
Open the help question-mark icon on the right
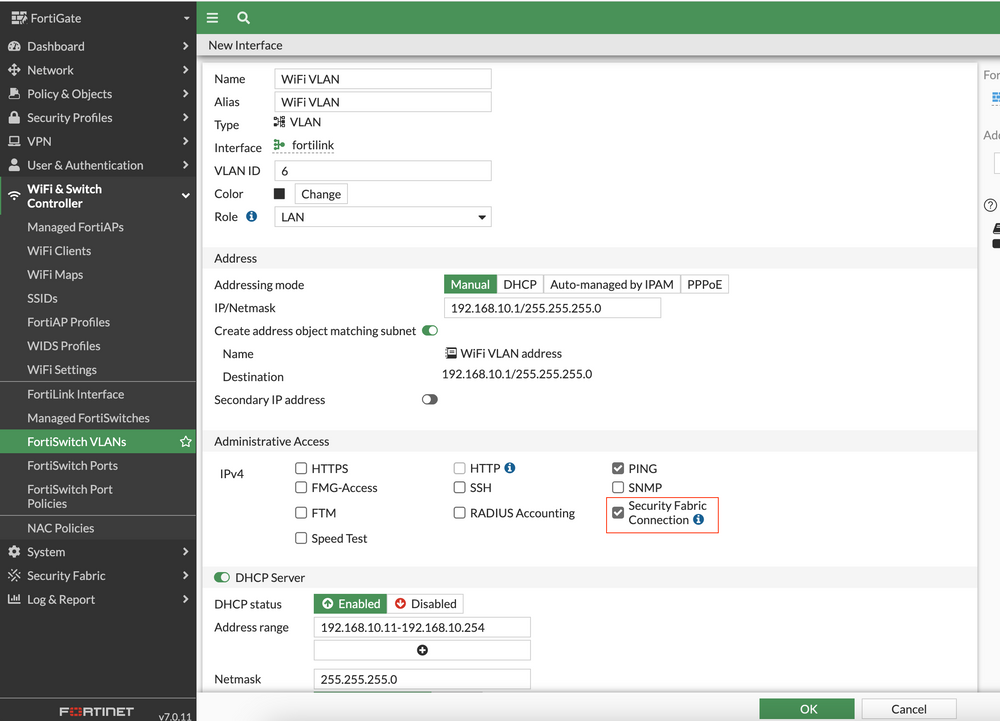[989, 204]
